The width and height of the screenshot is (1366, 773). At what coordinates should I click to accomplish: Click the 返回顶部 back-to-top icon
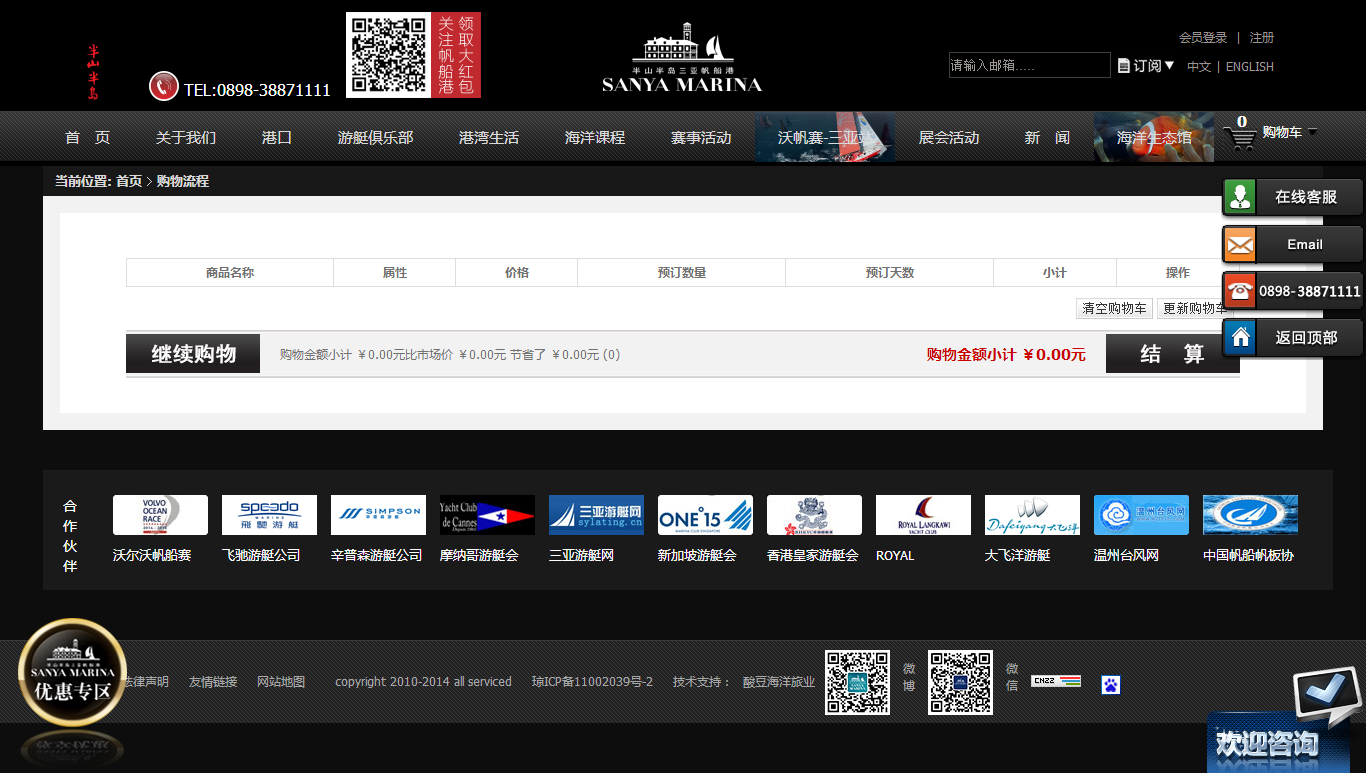pos(1240,337)
